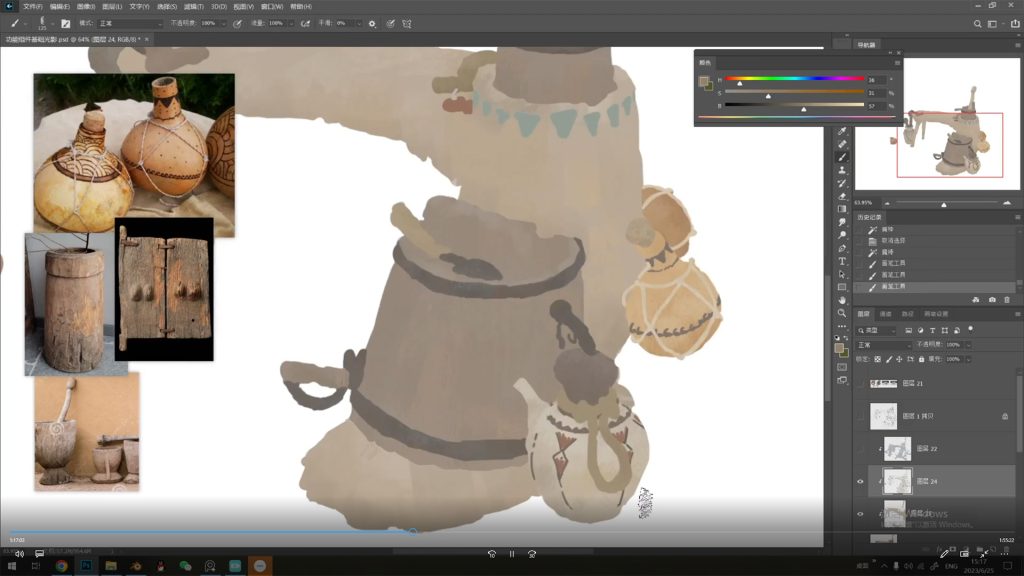Image resolution: width=1024 pixels, height=576 pixels.
Task: Activate the Type (T) tool
Action: (x=842, y=261)
